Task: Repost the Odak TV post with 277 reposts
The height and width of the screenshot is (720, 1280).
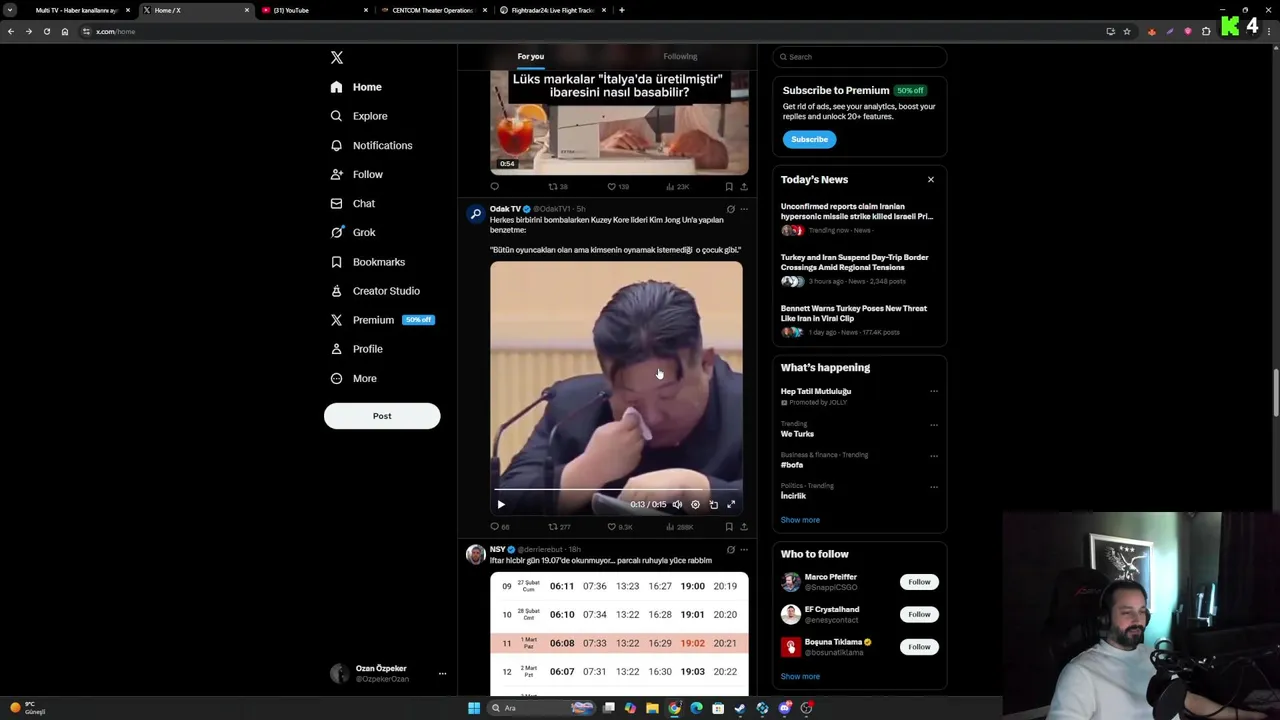Action: 559,527
